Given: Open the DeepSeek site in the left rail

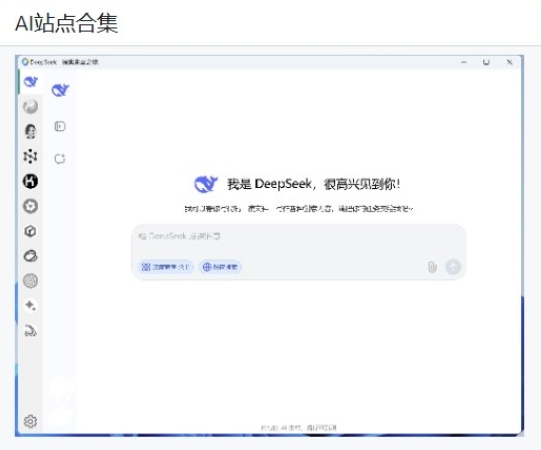Looking at the screenshot, I should pos(30,82).
